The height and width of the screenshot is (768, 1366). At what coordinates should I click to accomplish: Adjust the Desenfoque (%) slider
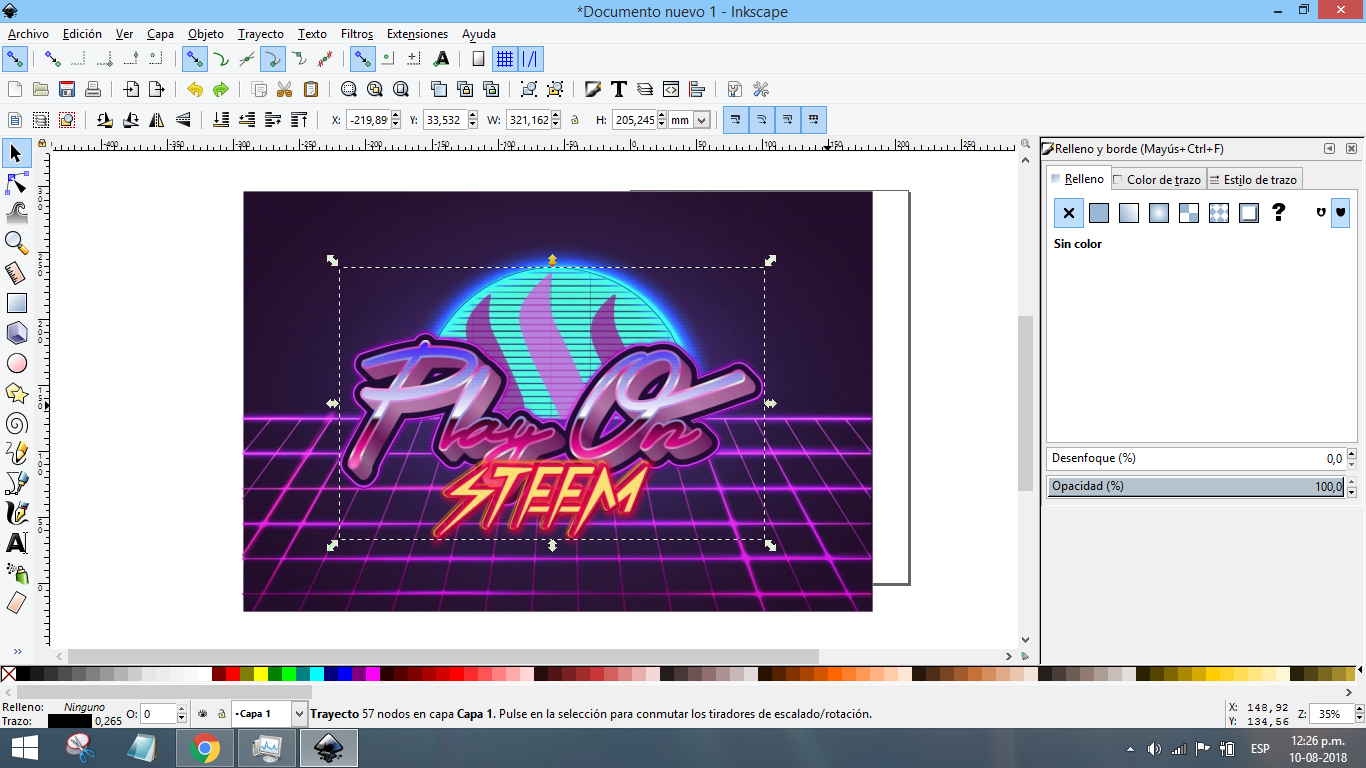click(1195, 458)
